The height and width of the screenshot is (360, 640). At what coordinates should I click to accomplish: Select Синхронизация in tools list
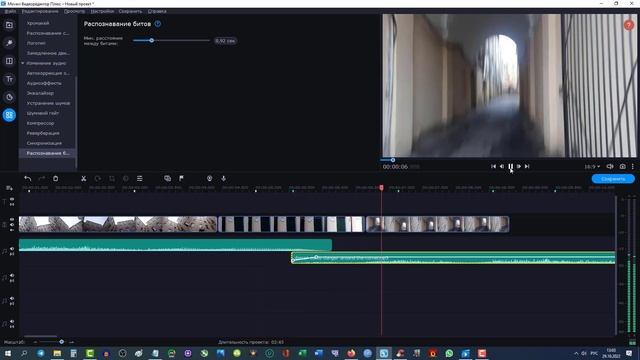(44, 143)
